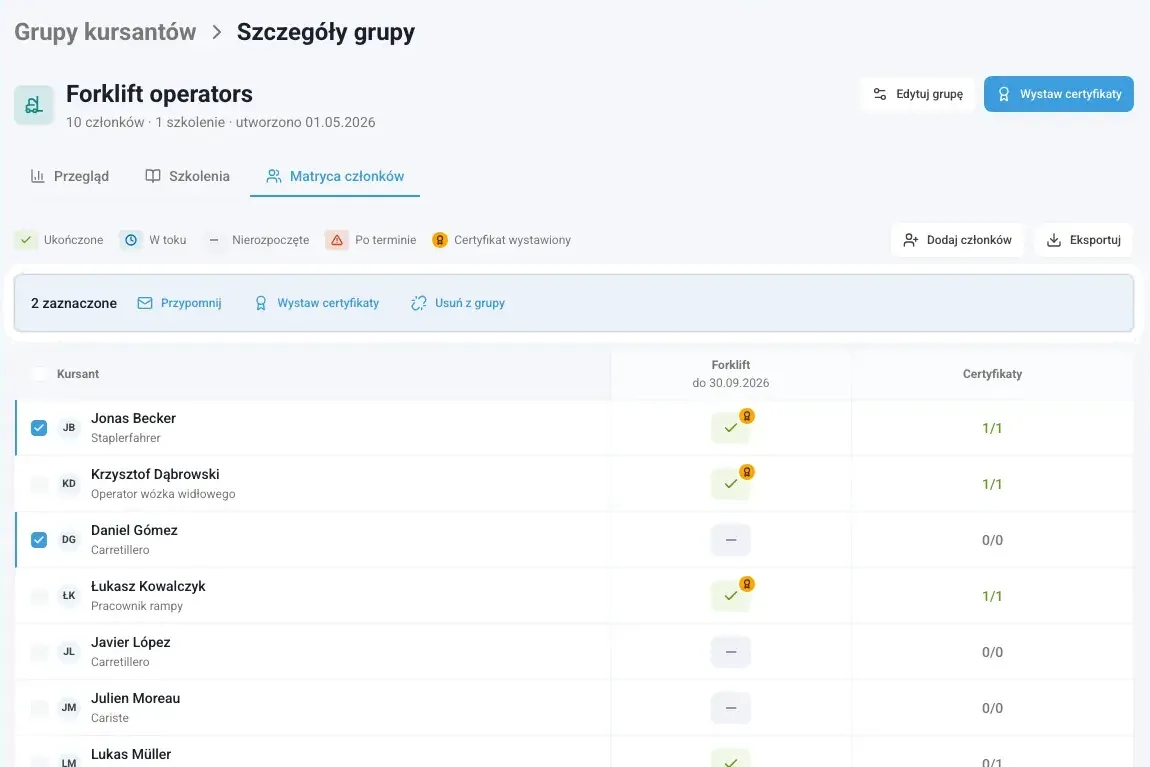1150x767 pixels.
Task: Click the Forklift column header
Action: pyautogui.click(x=730, y=374)
